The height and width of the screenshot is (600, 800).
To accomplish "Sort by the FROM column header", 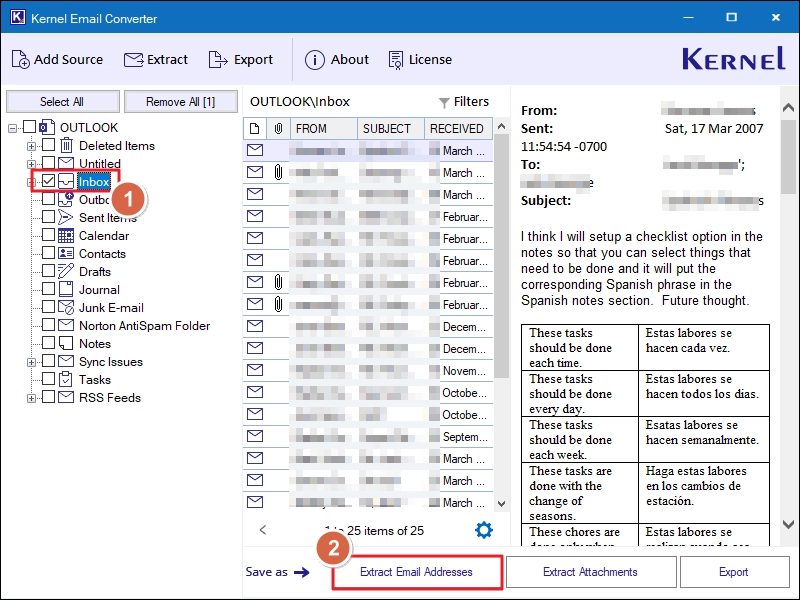I will point(323,129).
